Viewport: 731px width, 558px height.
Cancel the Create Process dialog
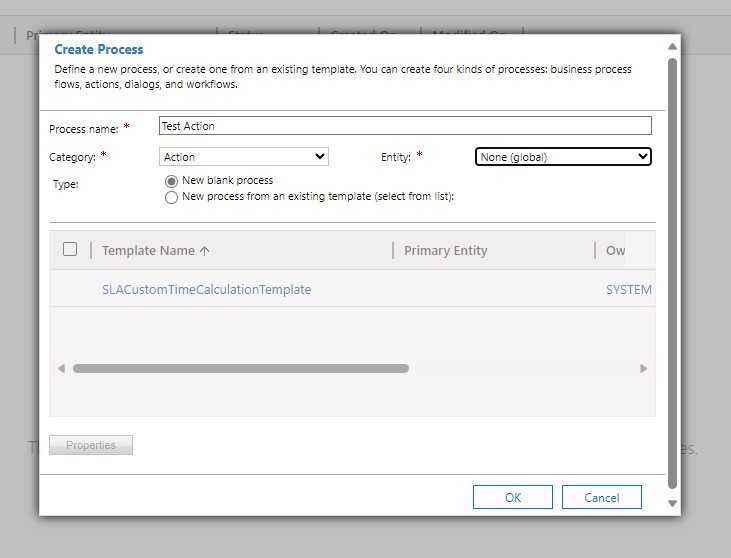601,497
